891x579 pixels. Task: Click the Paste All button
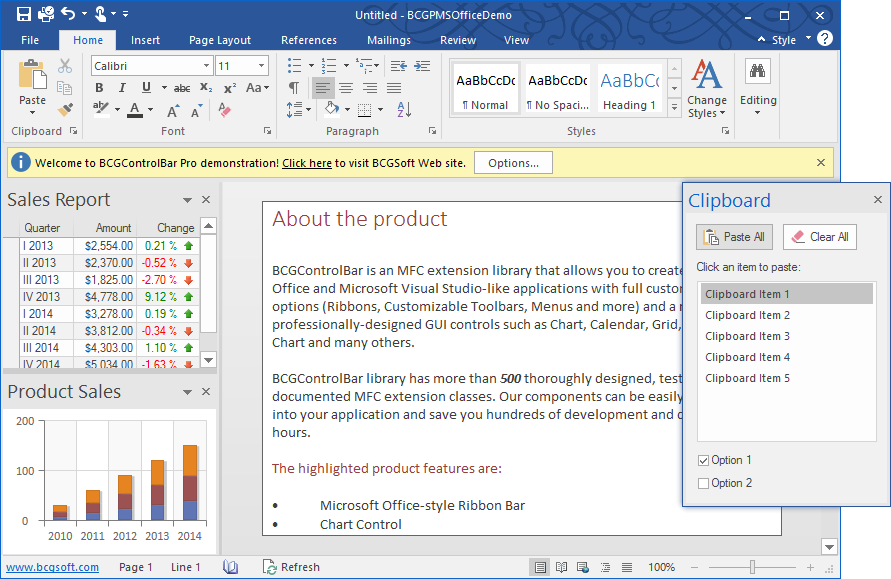(x=734, y=237)
